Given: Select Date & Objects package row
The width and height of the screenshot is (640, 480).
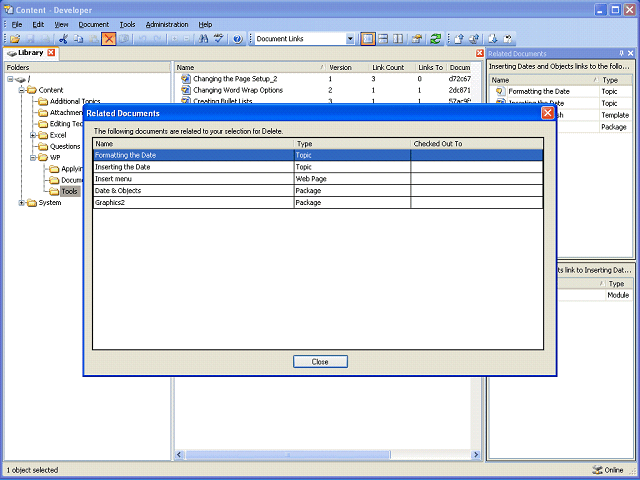Looking at the screenshot, I should click(x=318, y=191).
